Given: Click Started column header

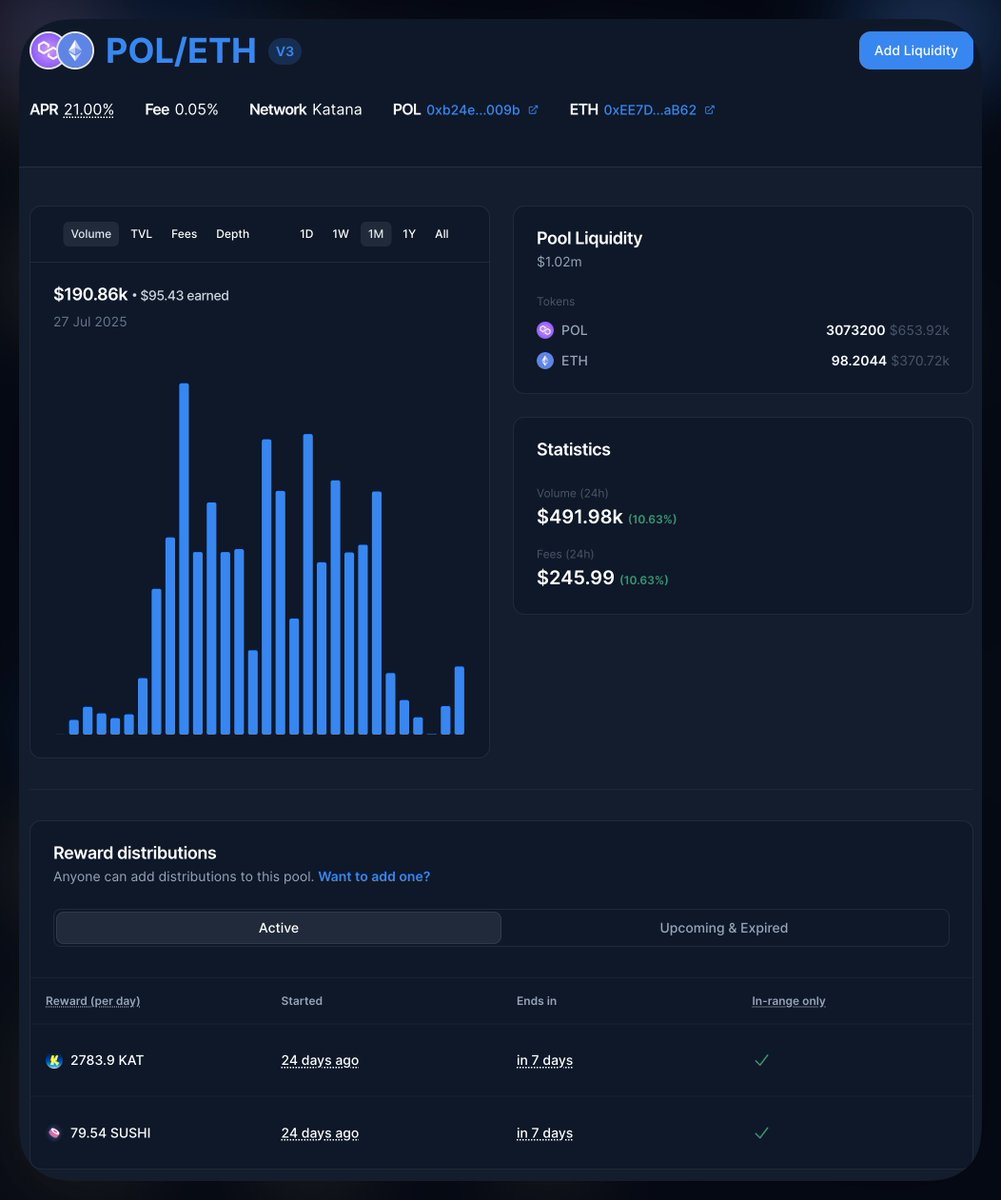Looking at the screenshot, I should 302,1001.
